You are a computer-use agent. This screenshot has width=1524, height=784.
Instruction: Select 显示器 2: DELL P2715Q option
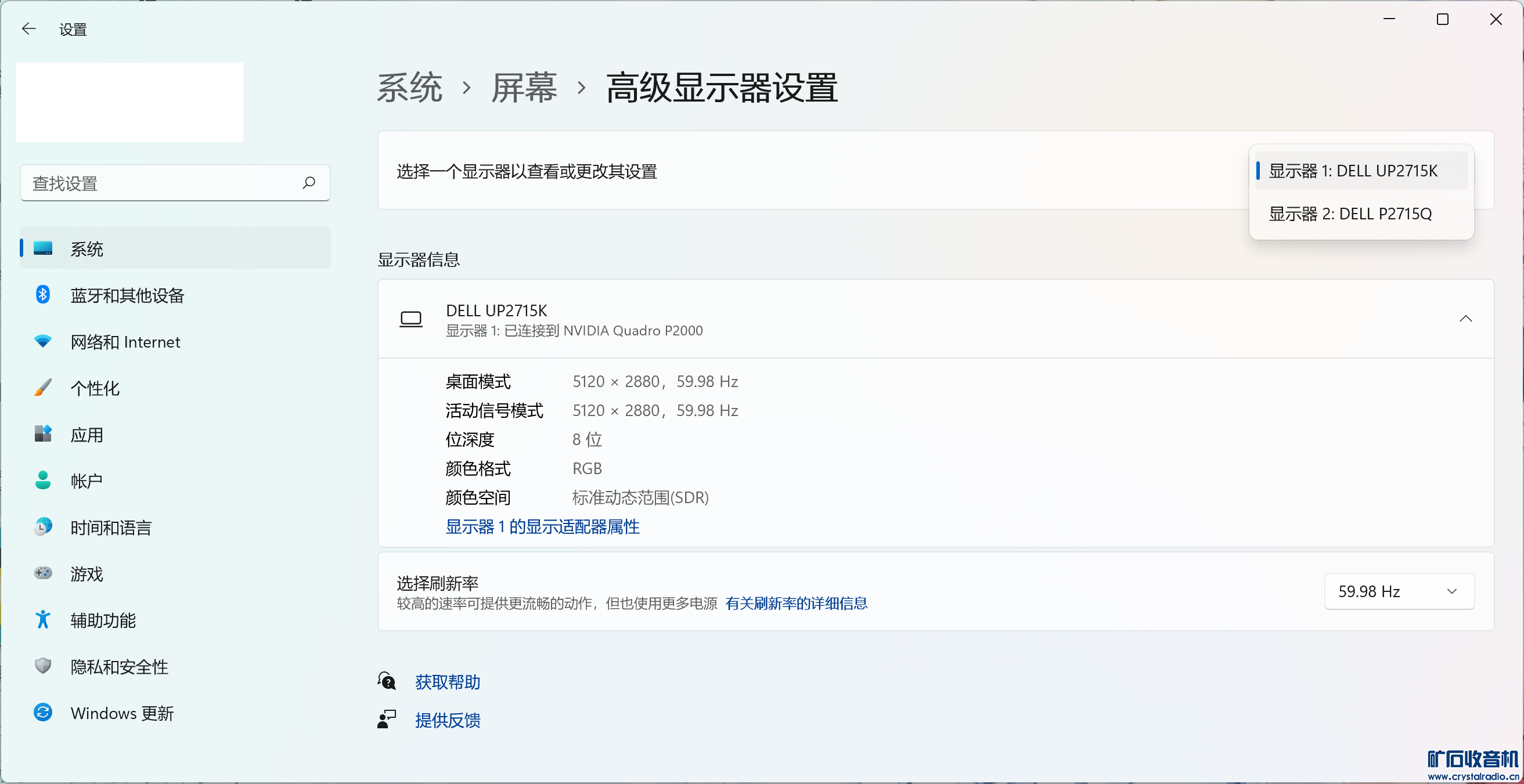[1350, 214]
